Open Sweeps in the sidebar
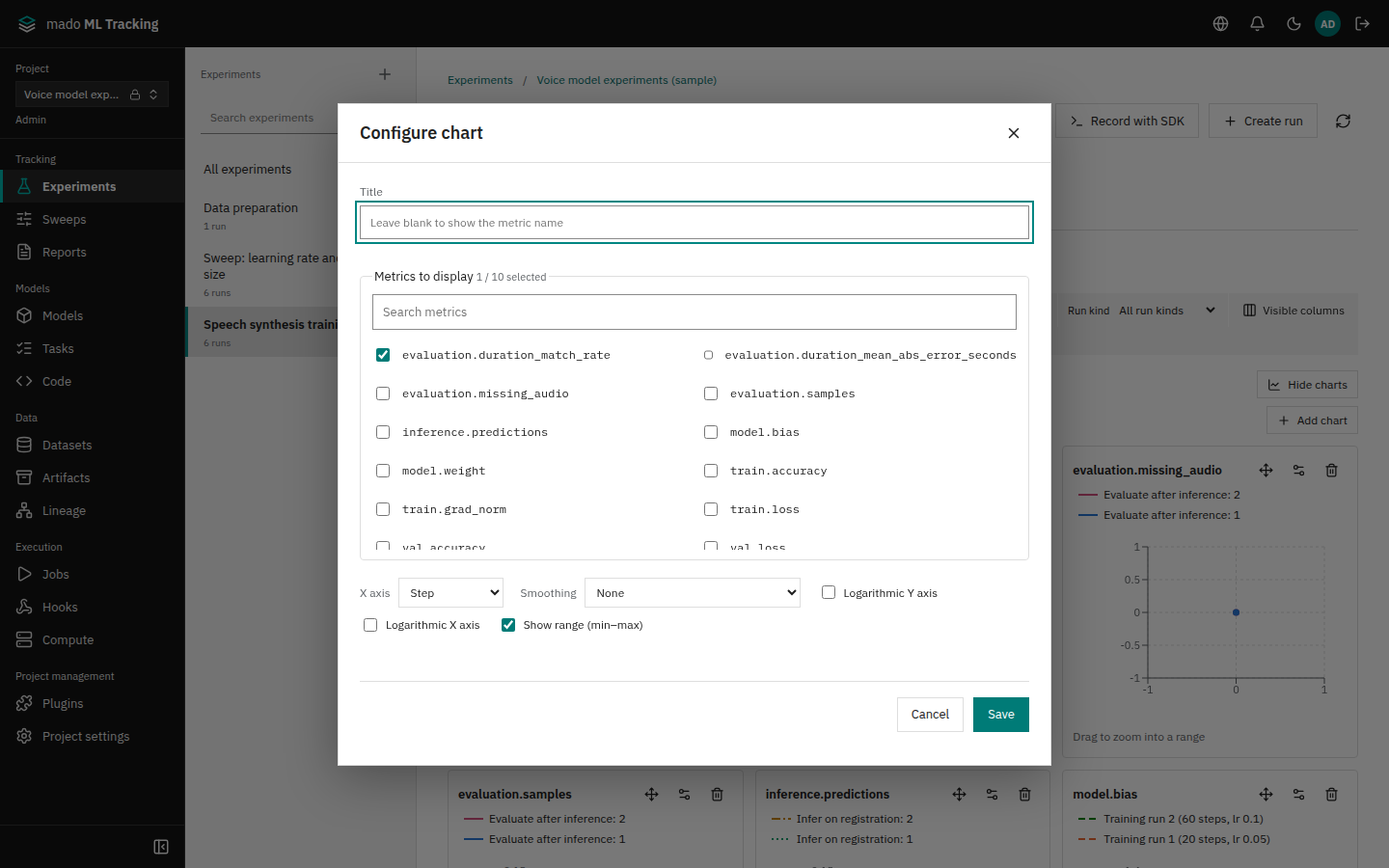This screenshot has width=1389, height=868. [x=93, y=220]
